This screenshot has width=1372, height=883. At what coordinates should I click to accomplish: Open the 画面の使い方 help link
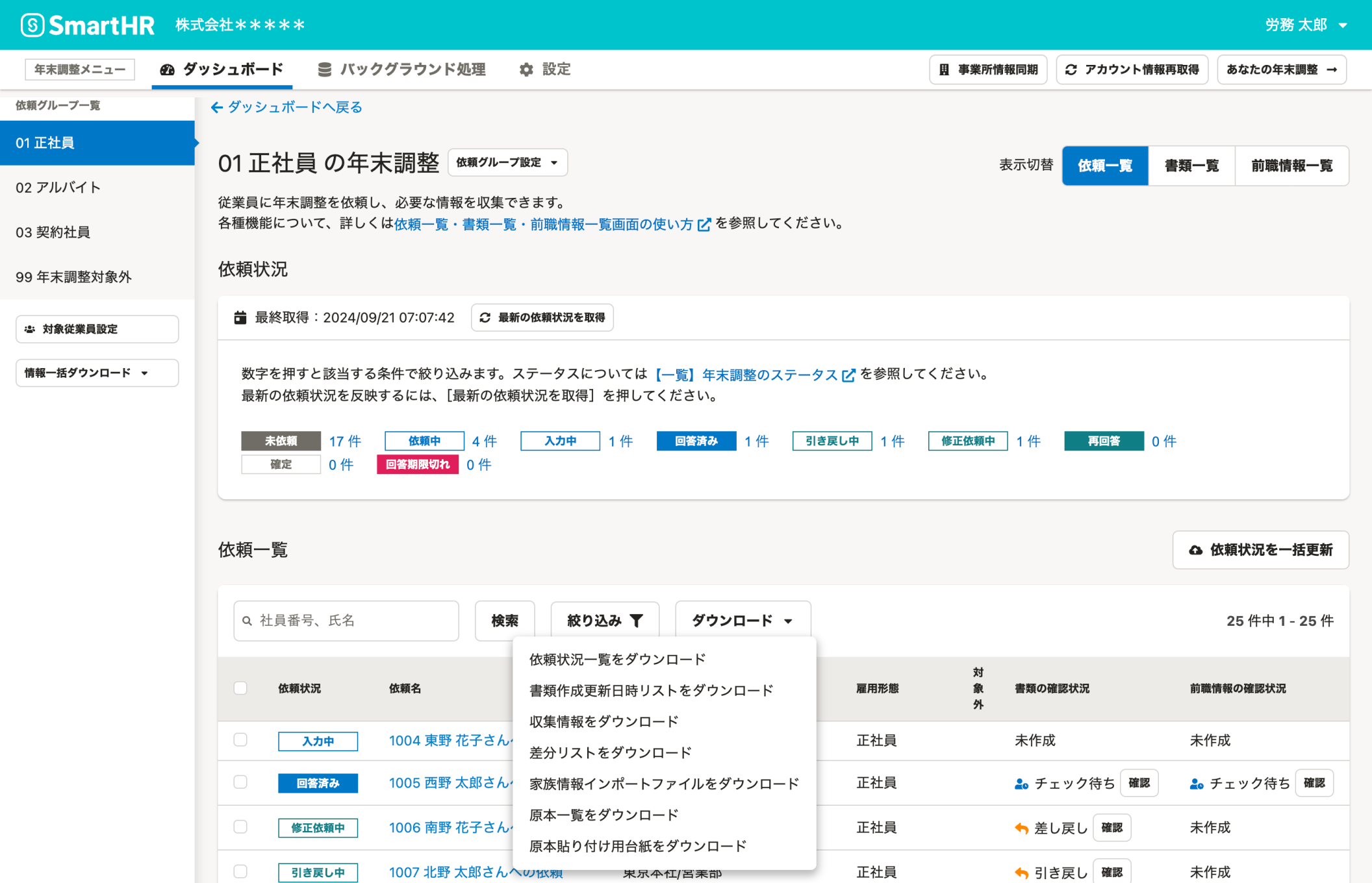tap(553, 224)
